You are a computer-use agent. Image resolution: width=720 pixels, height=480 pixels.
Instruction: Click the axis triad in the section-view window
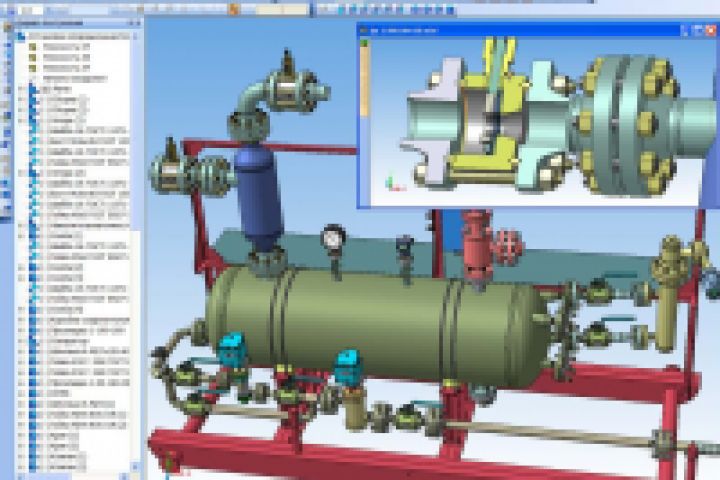394,184
